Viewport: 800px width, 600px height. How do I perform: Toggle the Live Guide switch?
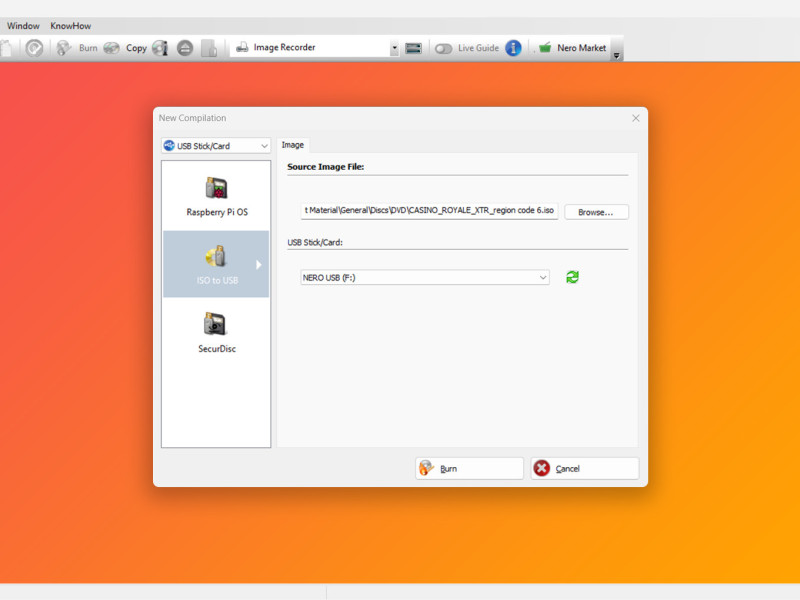443,48
